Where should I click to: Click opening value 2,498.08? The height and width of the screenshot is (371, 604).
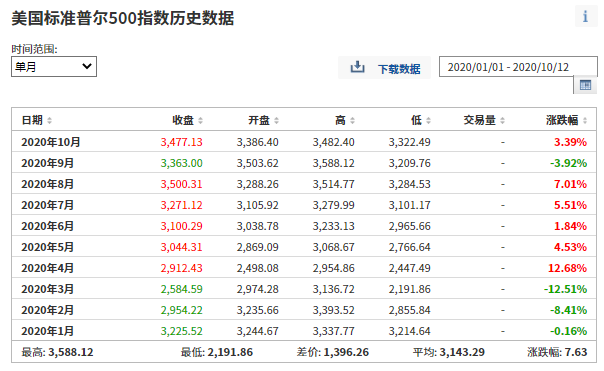257,268
